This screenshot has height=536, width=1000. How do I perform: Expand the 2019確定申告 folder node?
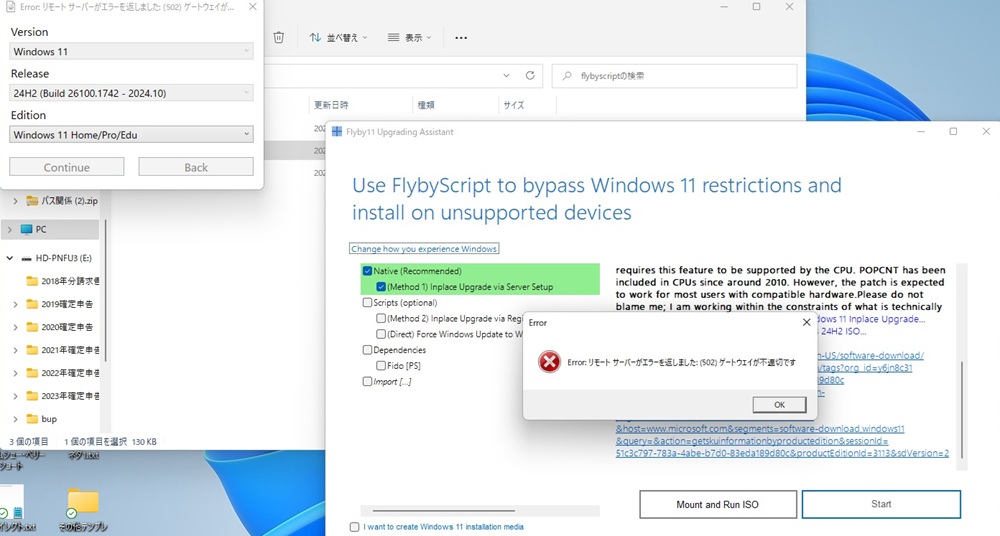coord(15,304)
